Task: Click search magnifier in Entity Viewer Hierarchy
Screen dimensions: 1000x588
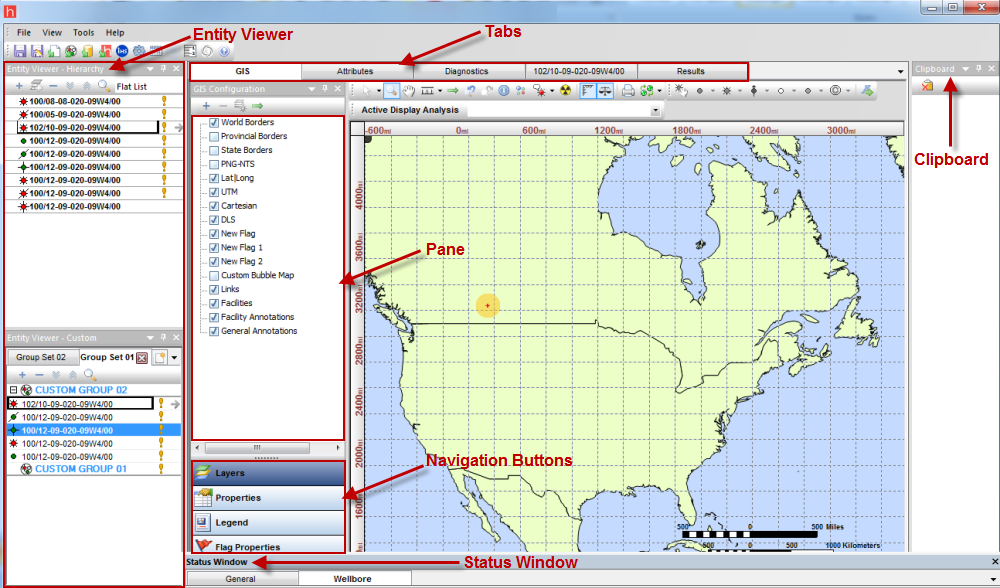Action: click(x=104, y=86)
